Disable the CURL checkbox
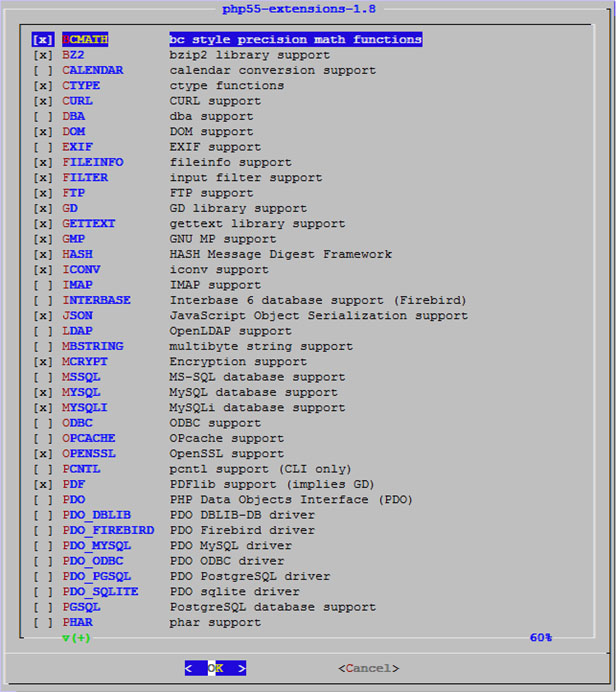This screenshot has width=616, height=692. click(43, 101)
